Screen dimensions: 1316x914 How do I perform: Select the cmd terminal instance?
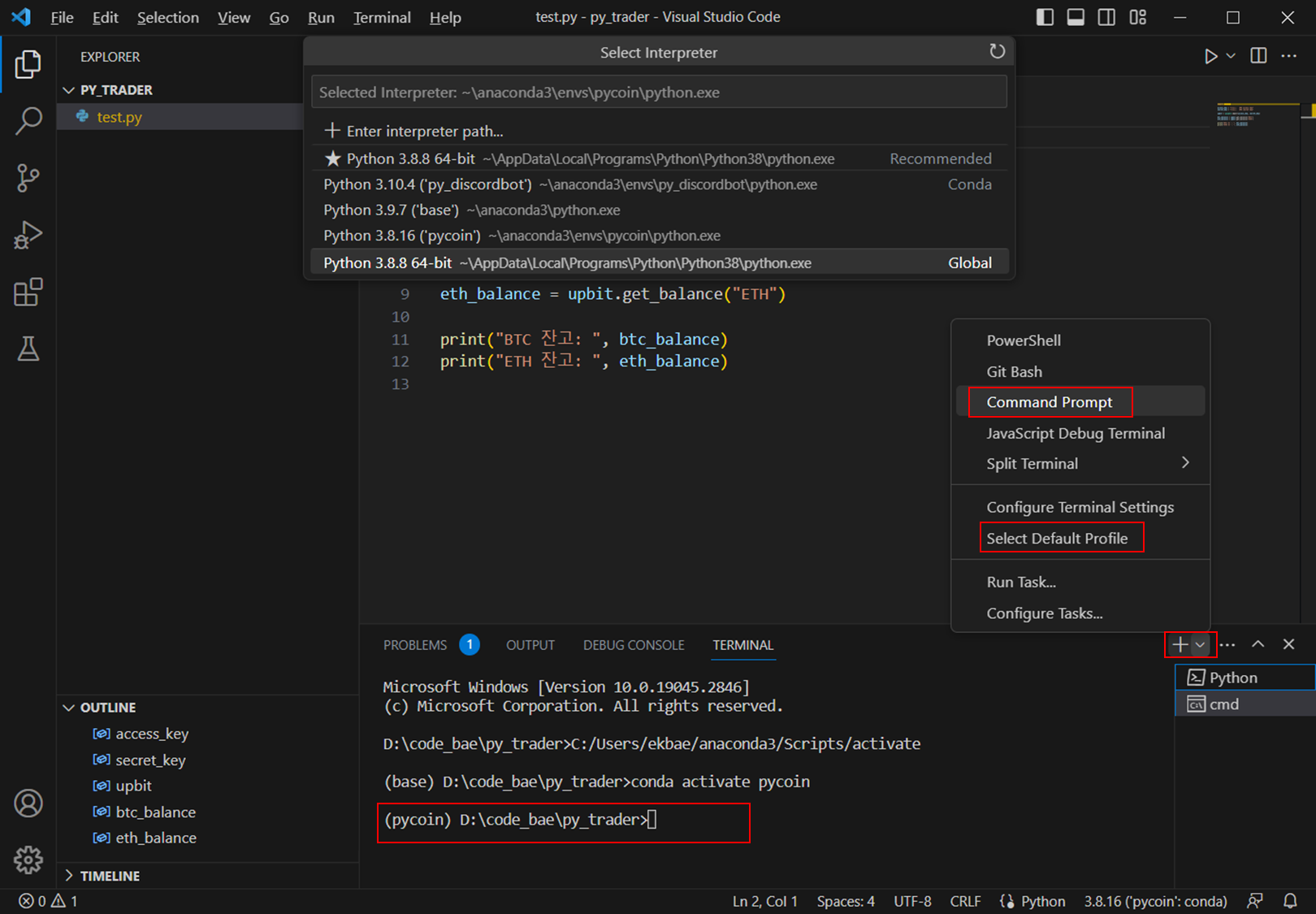click(x=1245, y=704)
